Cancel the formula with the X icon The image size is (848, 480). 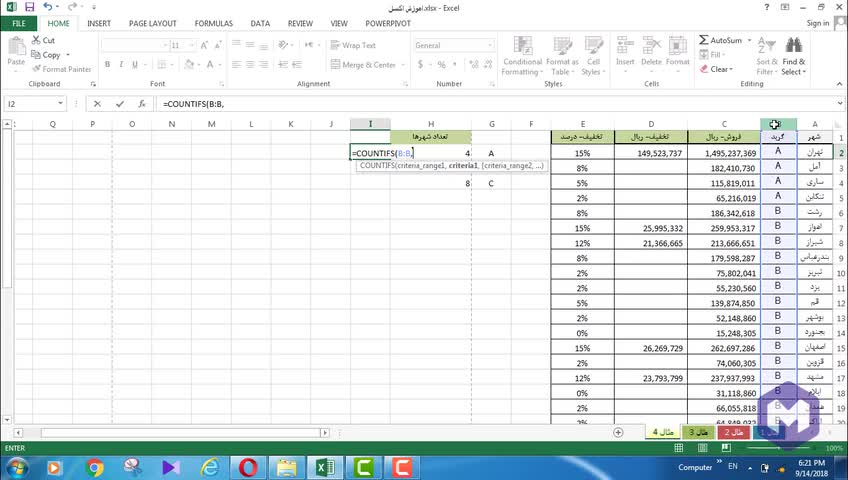click(x=97, y=104)
